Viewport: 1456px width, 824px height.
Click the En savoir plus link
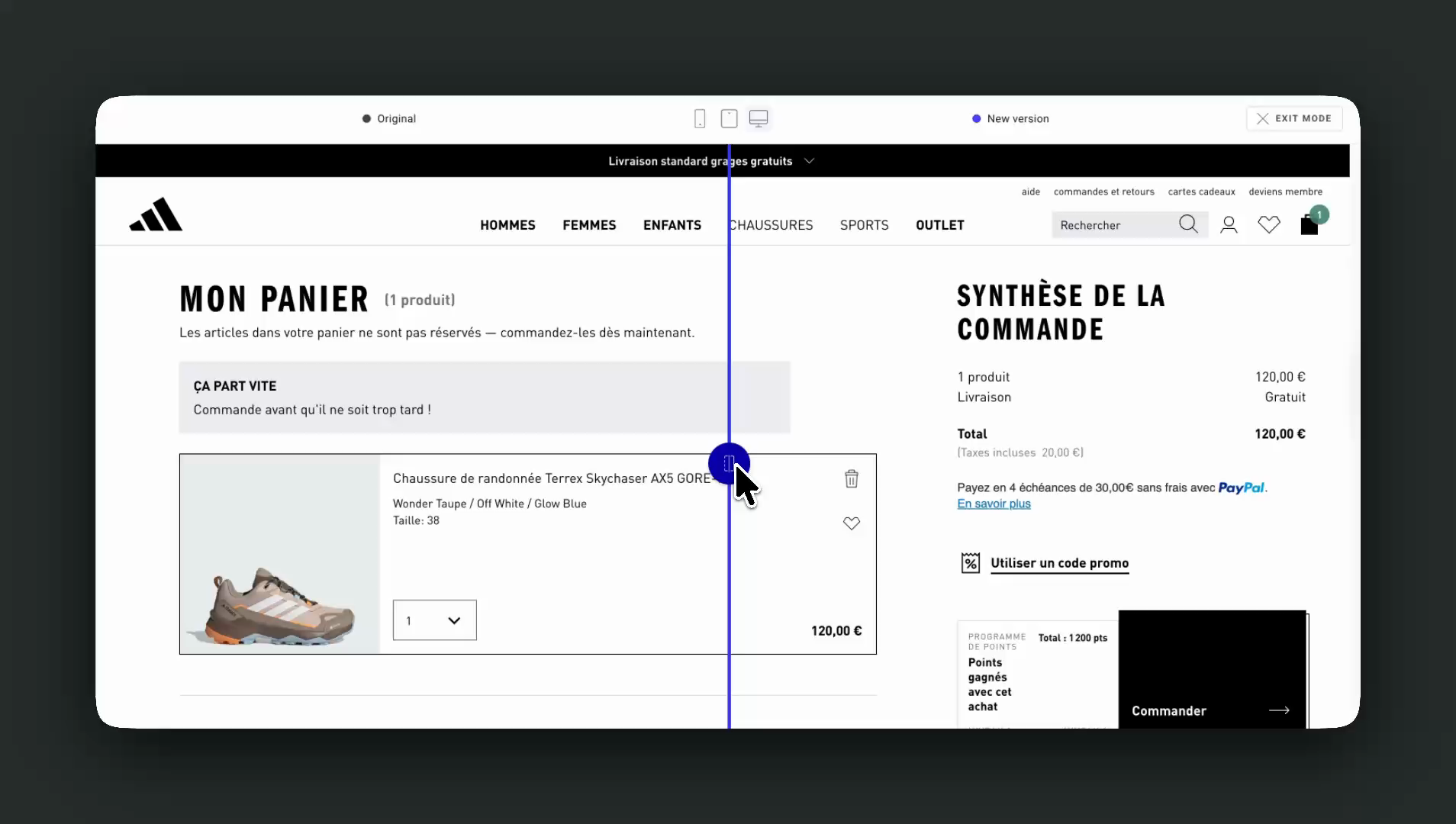pos(994,504)
